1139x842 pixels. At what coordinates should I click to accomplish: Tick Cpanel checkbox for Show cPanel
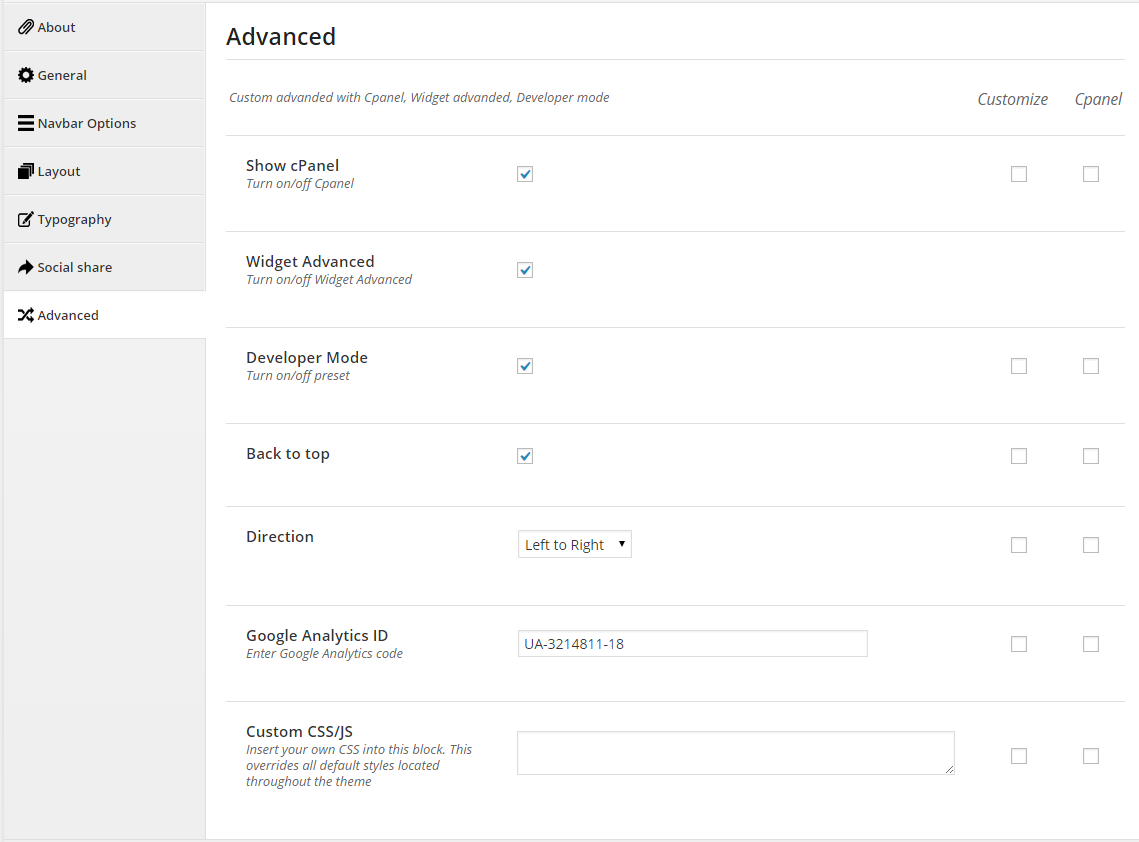coord(1090,174)
